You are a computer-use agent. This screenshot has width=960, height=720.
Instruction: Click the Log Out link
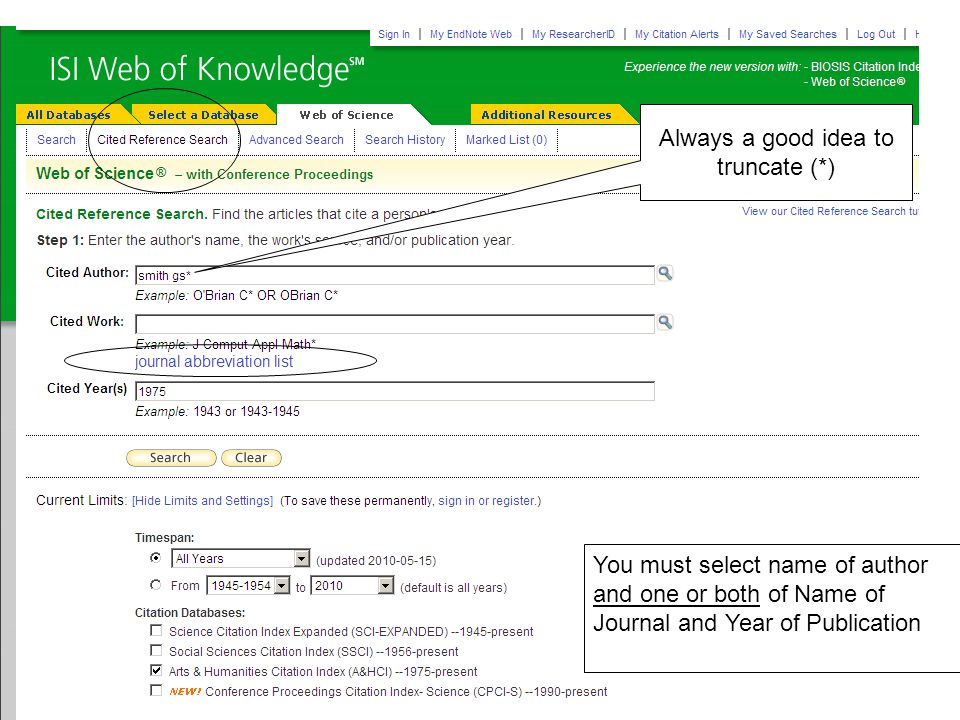tap(876, 34)
